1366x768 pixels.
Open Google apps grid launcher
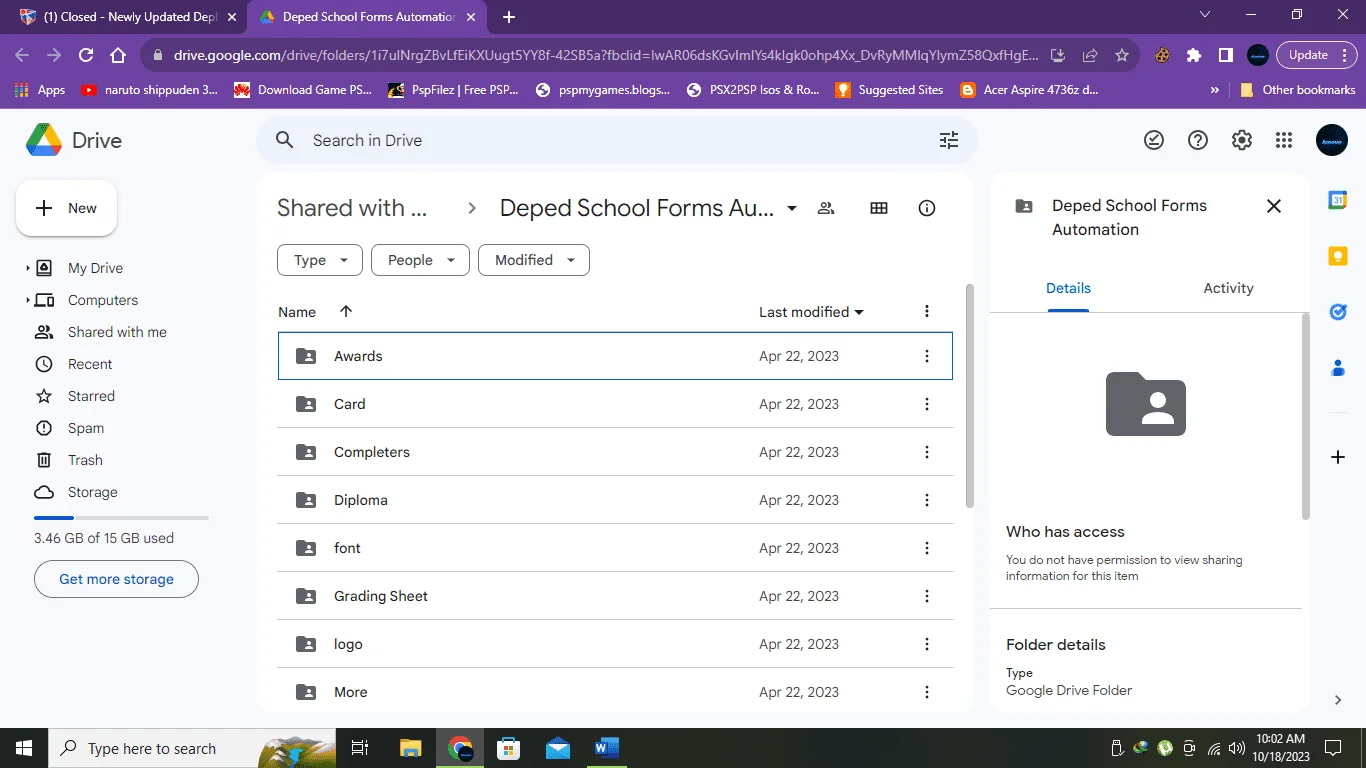(1284, 141)
